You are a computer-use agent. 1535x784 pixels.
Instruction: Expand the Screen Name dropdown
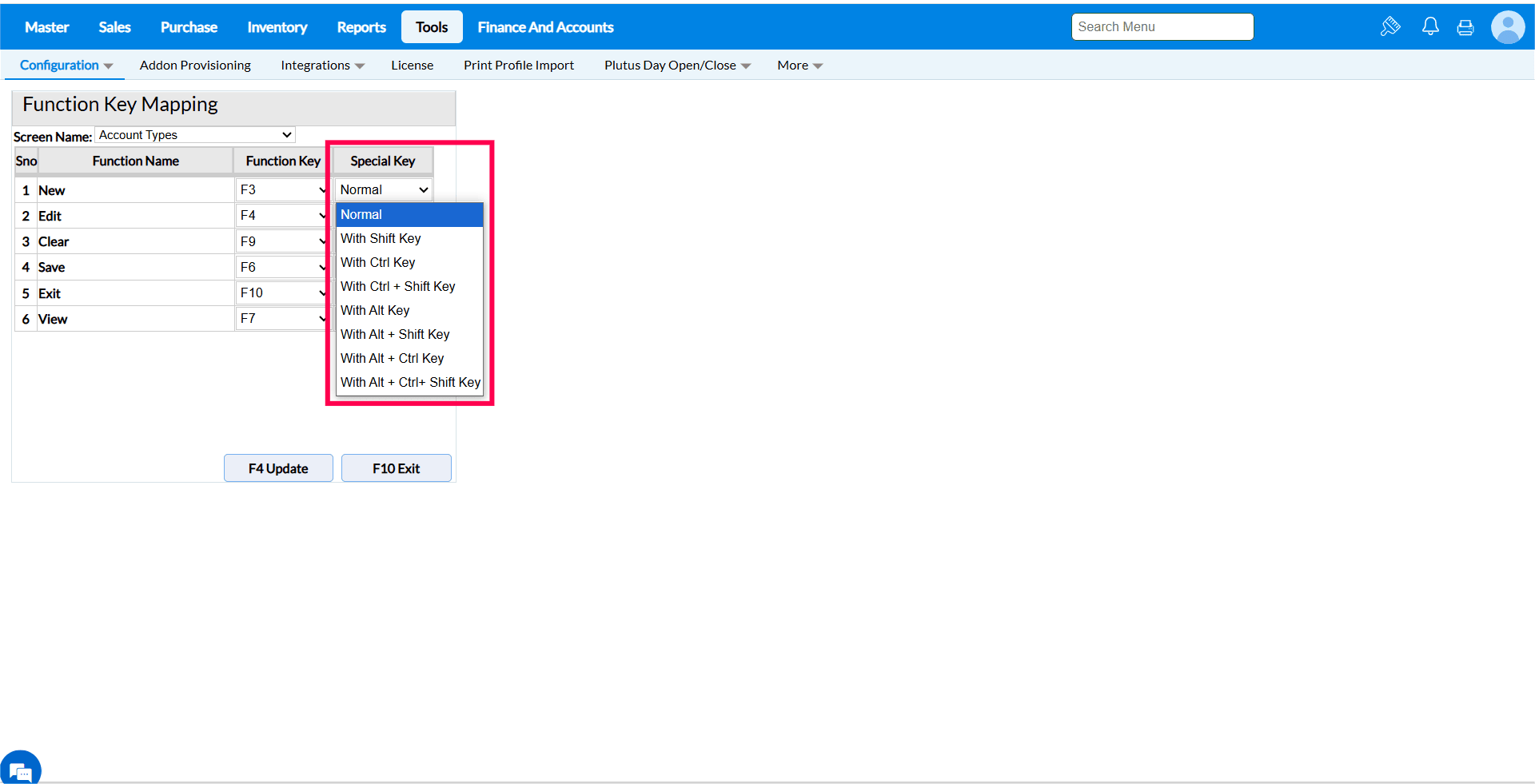click(x=195, y=135)
